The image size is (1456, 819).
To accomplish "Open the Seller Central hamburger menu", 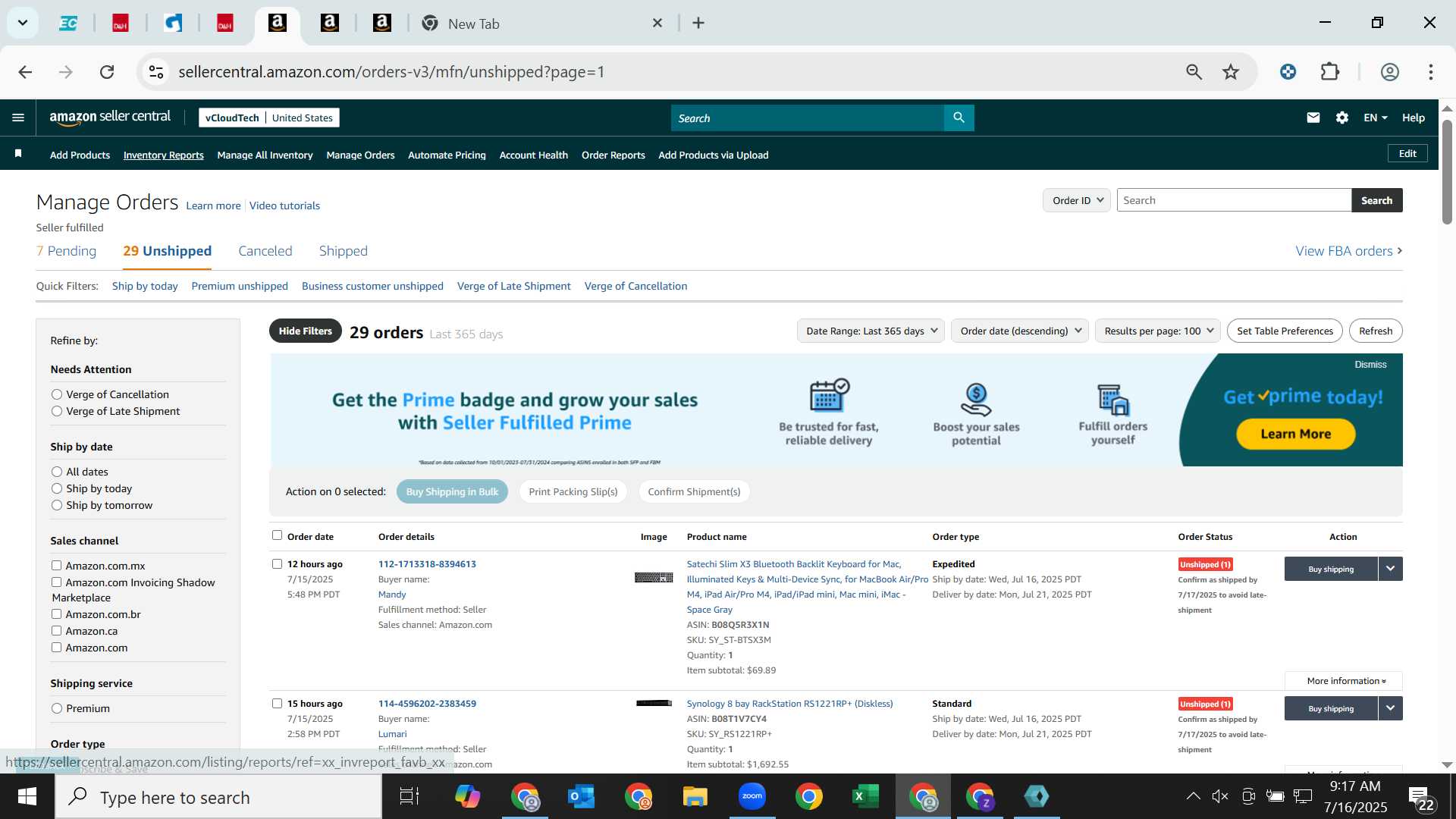I will coord(18,118).
